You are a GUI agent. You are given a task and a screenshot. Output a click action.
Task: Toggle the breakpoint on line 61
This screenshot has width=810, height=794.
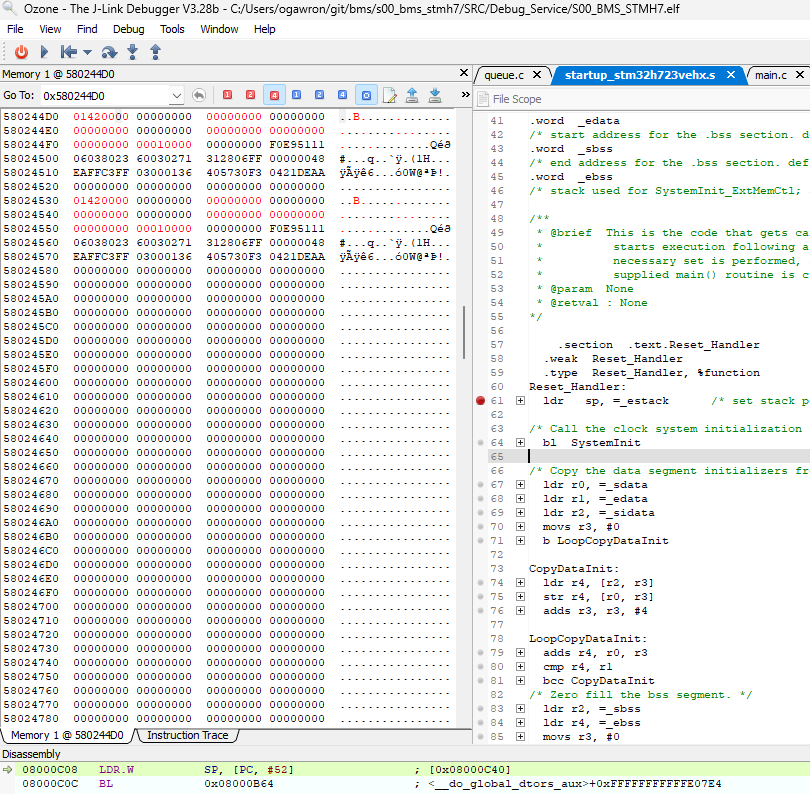pos(480,400)
